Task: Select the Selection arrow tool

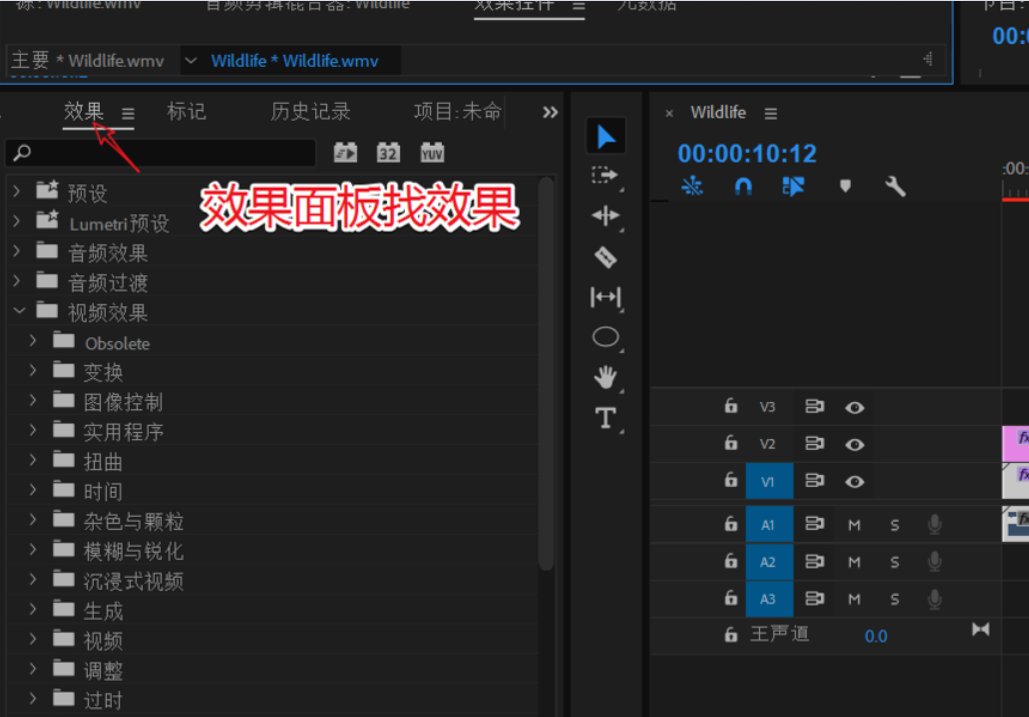Action: tap(606, 137)
